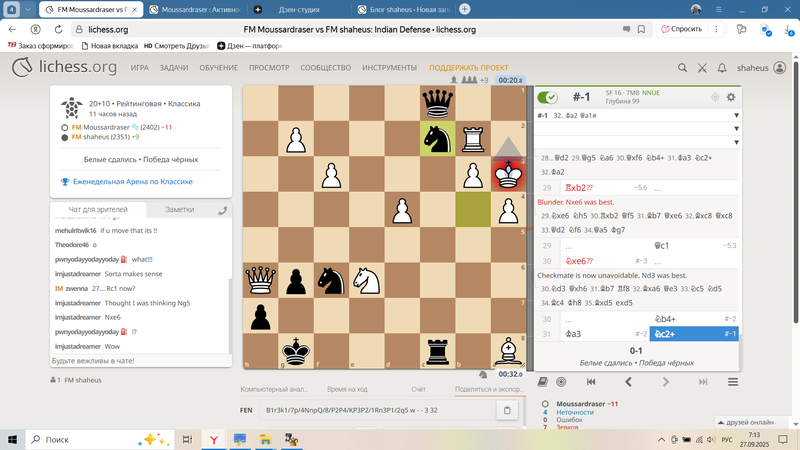Viewport: 800px width, 450px height.
Task: Click Windows taskbar search box
Action: [x=99, y=439]
